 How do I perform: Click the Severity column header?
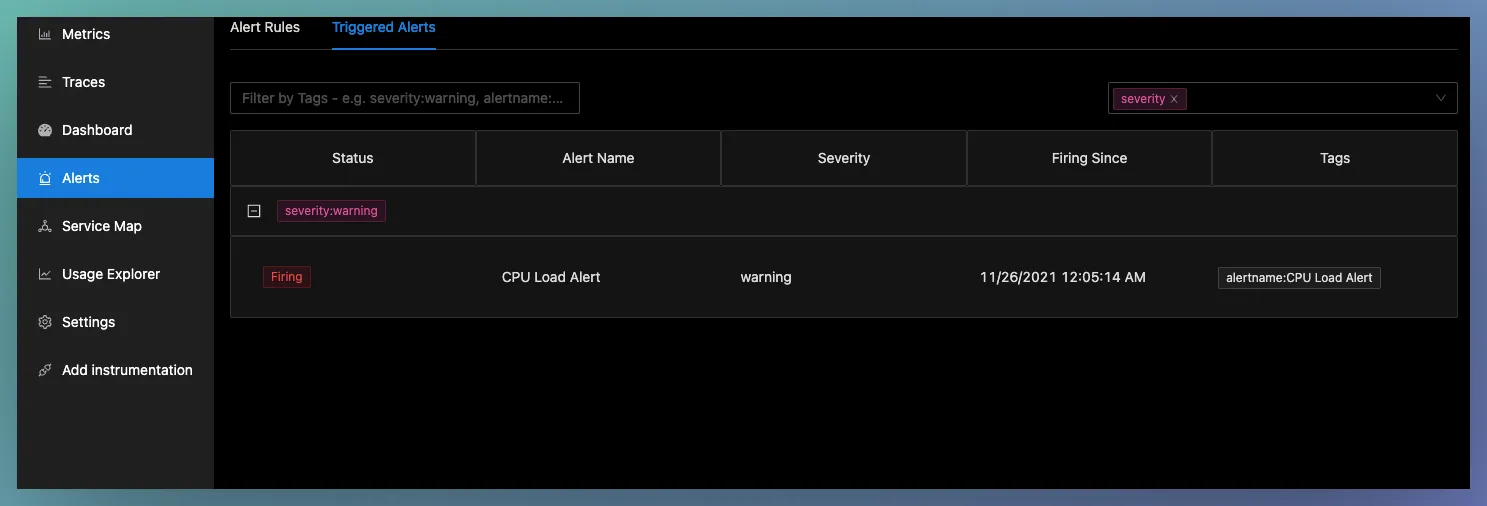click(x=844, y=158)
